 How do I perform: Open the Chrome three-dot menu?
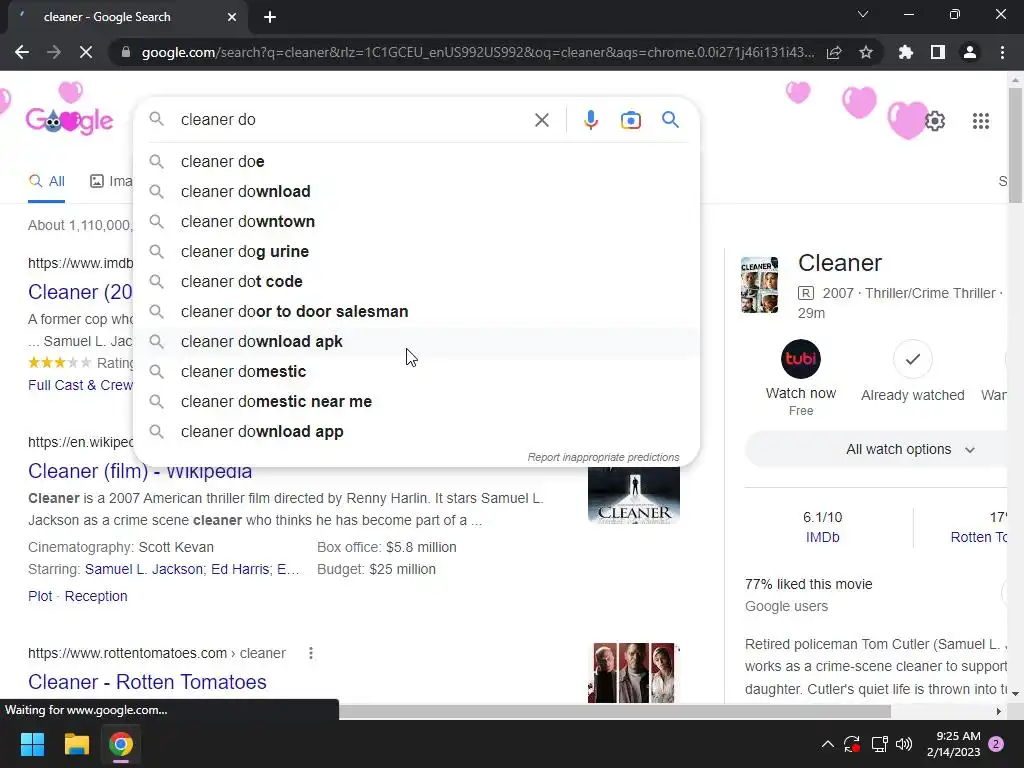pyautogui.click(x=1002, y=52)
